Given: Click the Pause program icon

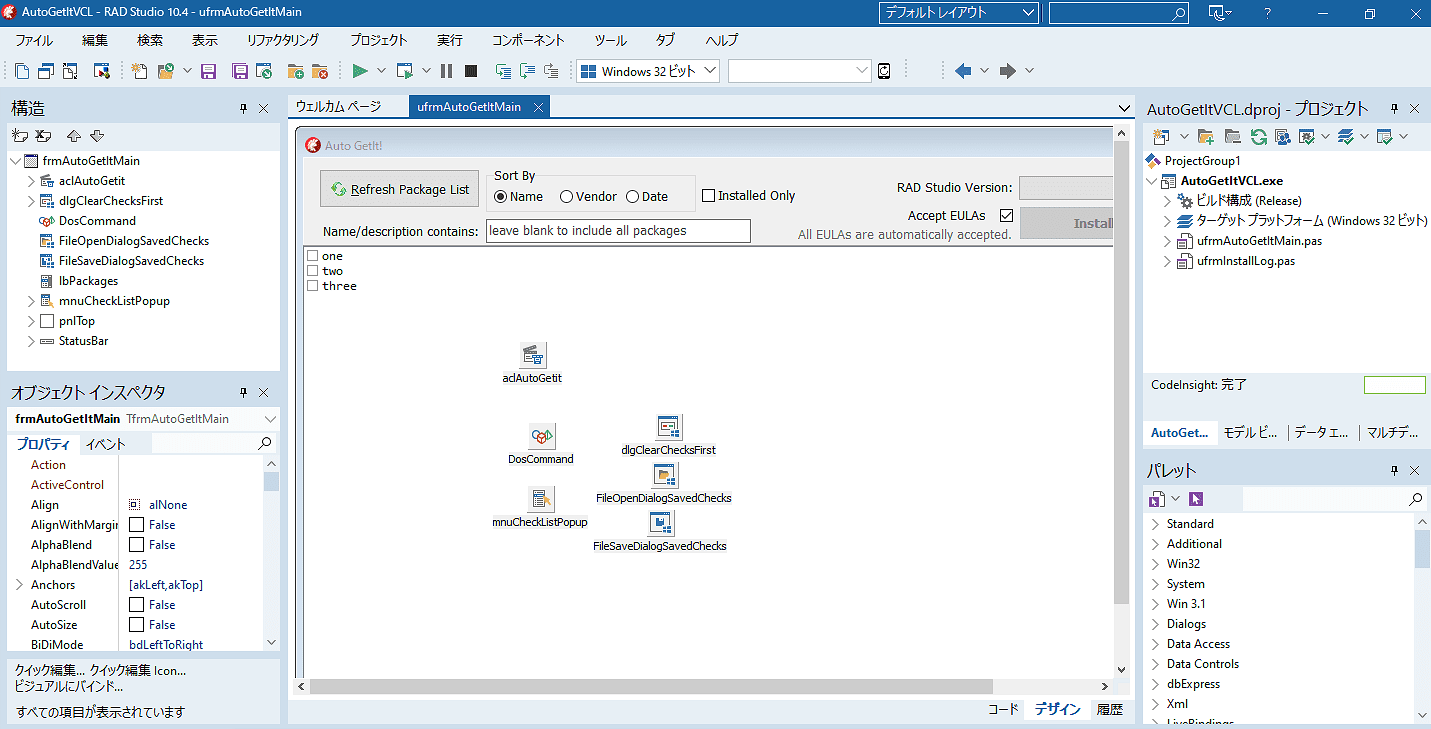Looking at the screenshot, I should pyautogui.click(x=446, y=71).
